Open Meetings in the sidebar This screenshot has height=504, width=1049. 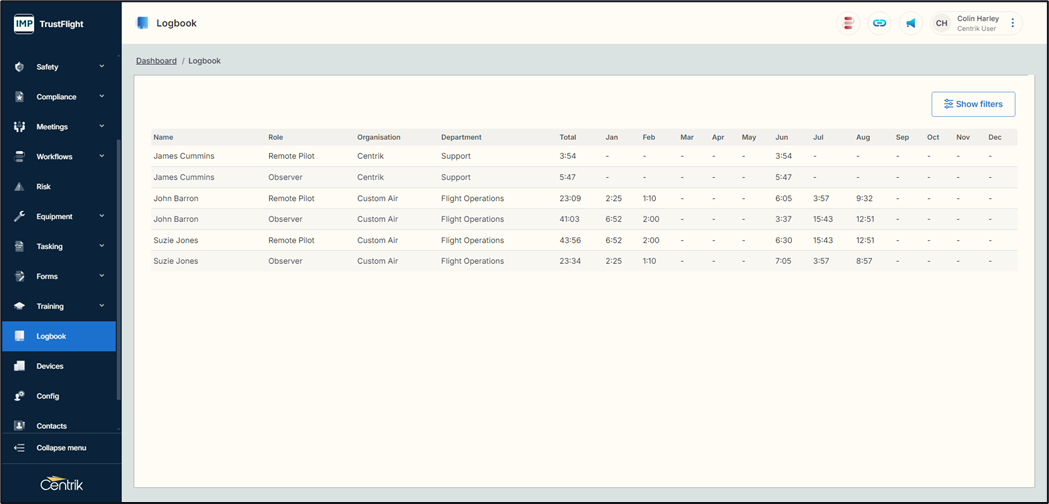pos(52,127)
